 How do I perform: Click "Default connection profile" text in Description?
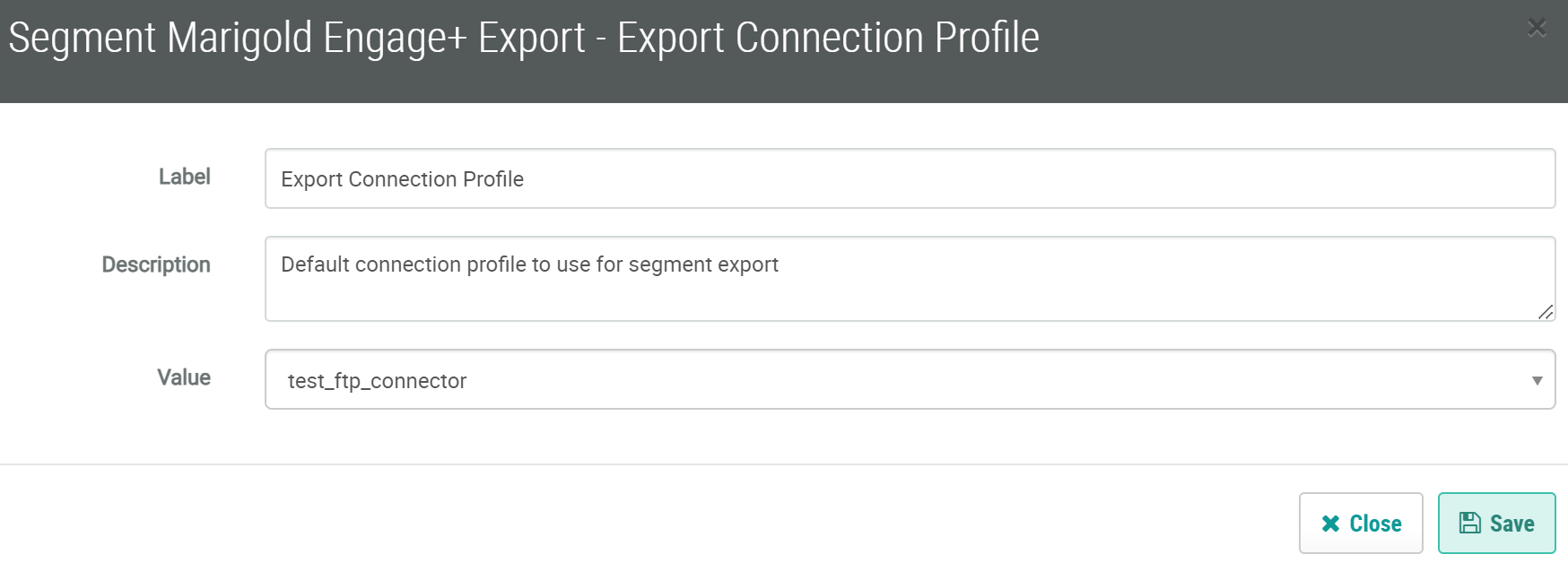(x=404, y=265)
